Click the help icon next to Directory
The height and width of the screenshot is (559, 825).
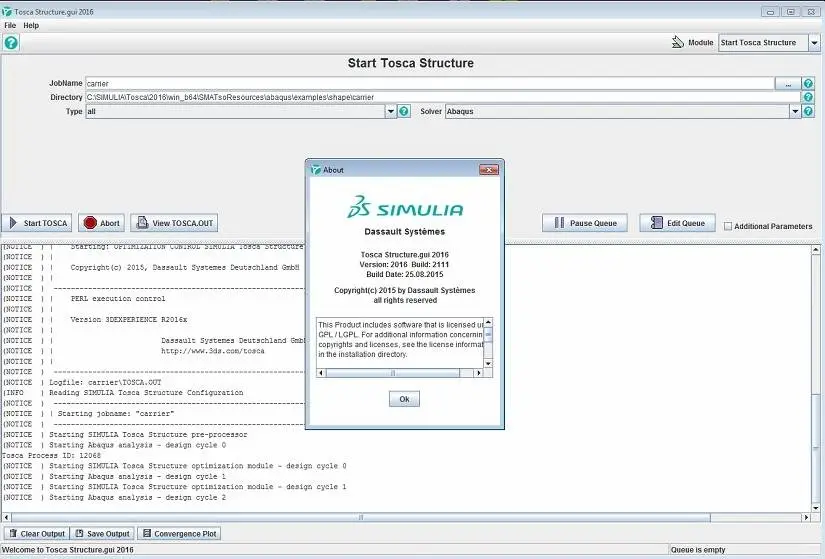pyautogui.click(x=808, y=97)
